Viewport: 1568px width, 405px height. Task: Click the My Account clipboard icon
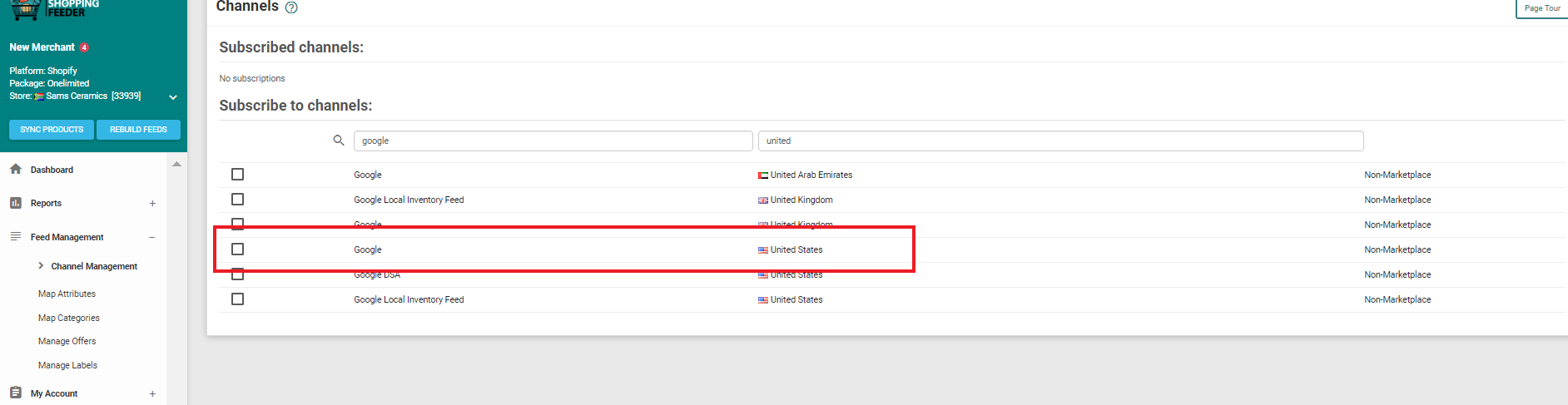pyautogui.click(x=15, y=393)
